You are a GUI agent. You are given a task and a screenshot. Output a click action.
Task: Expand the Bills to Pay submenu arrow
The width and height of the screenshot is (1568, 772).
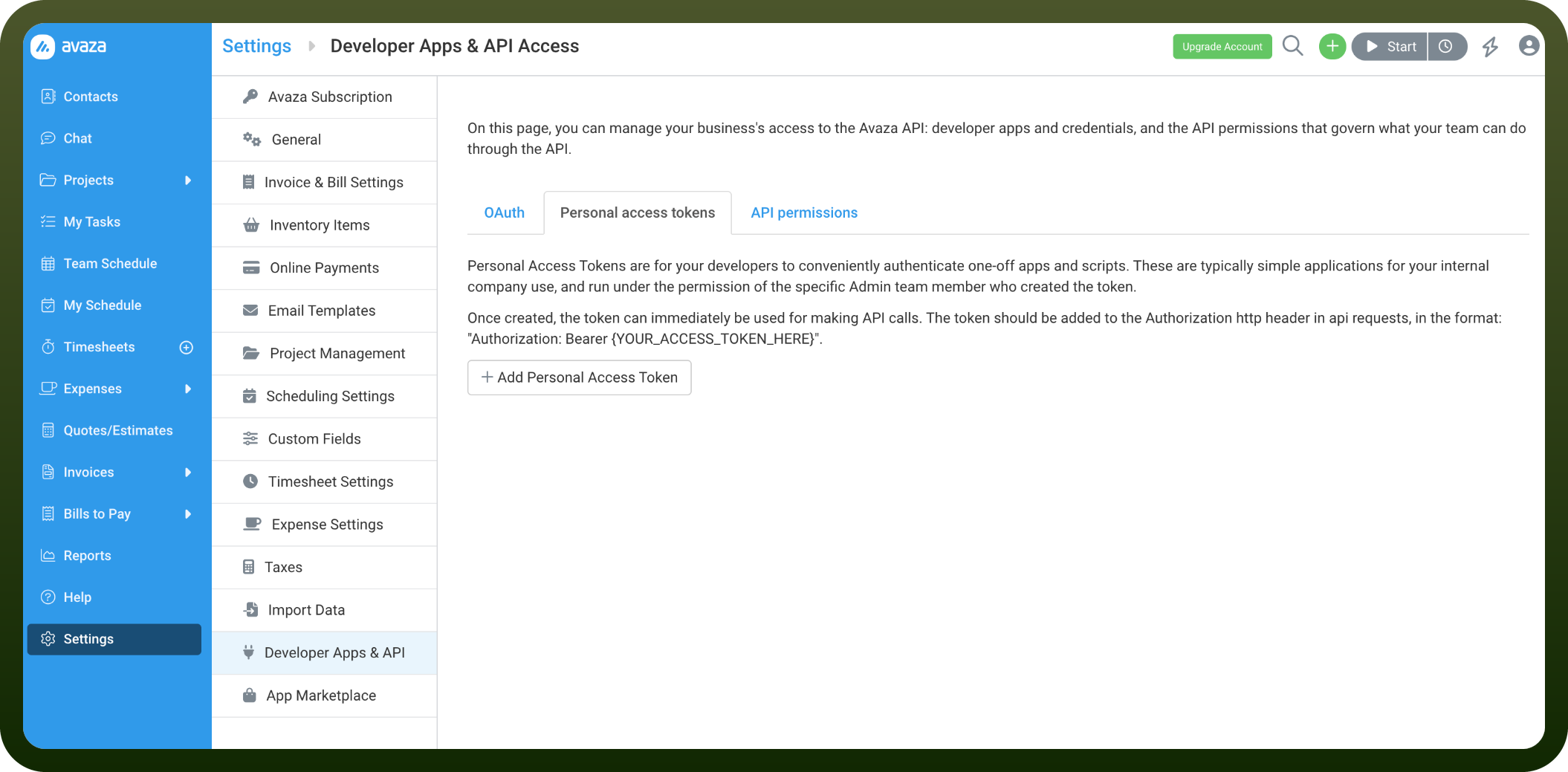click(x=188, y=513)
